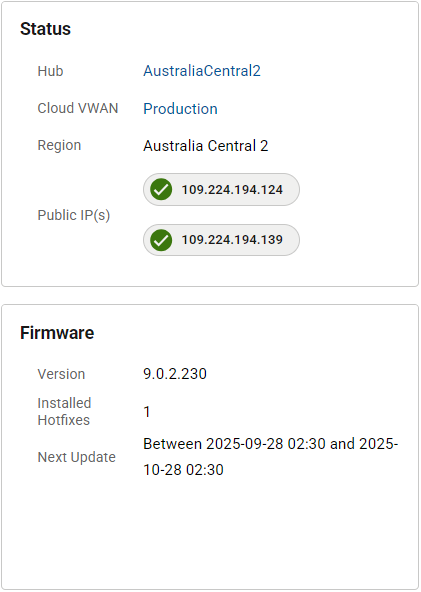Image resolution: width=421 pixels, height=592 pixels.
Task: Click the Between 2025-09-28 02:30 update text
Action: [x=234, y=444]
